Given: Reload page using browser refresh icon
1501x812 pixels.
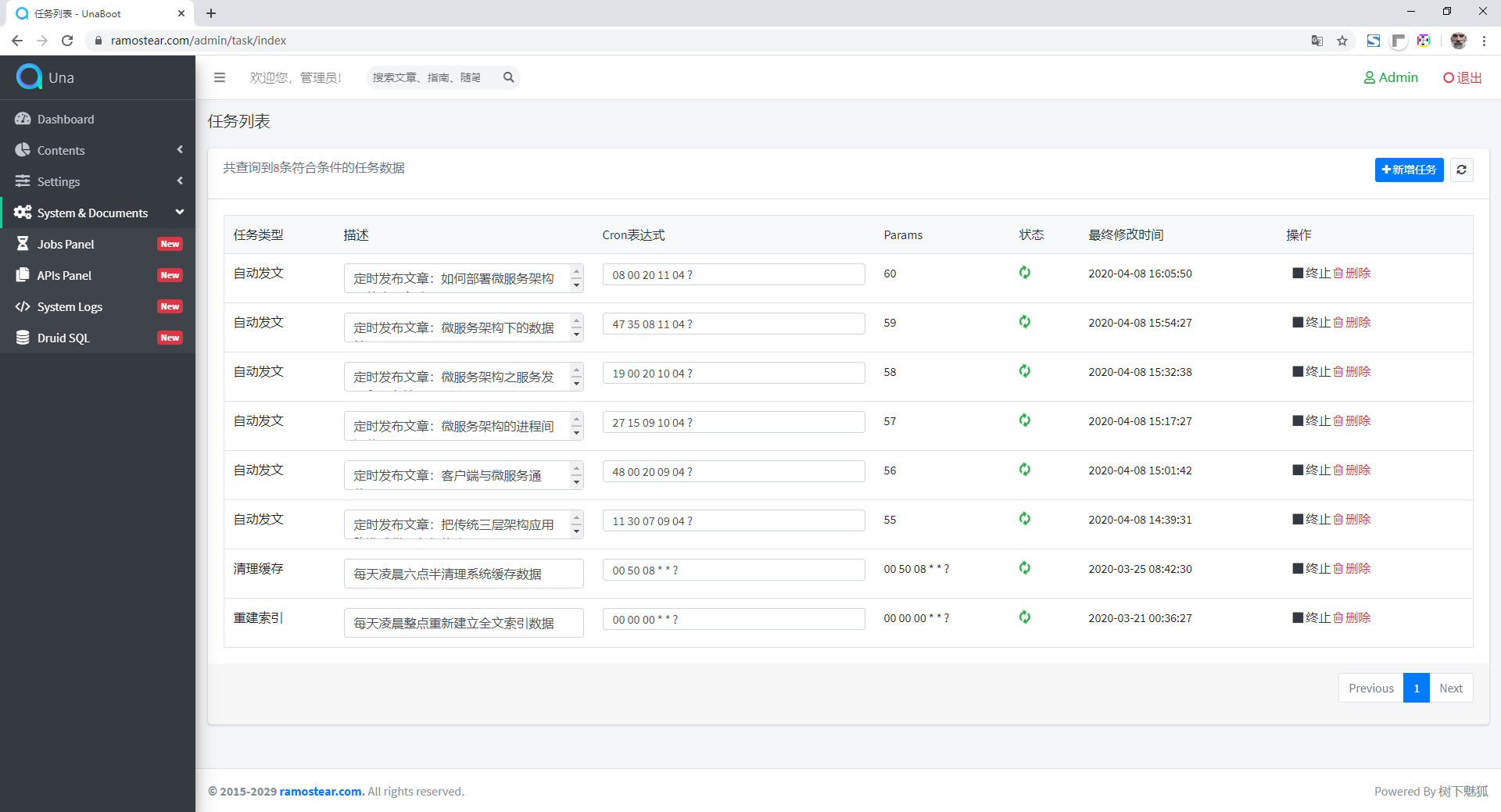Looking at the screenshot, I should 67,41.
